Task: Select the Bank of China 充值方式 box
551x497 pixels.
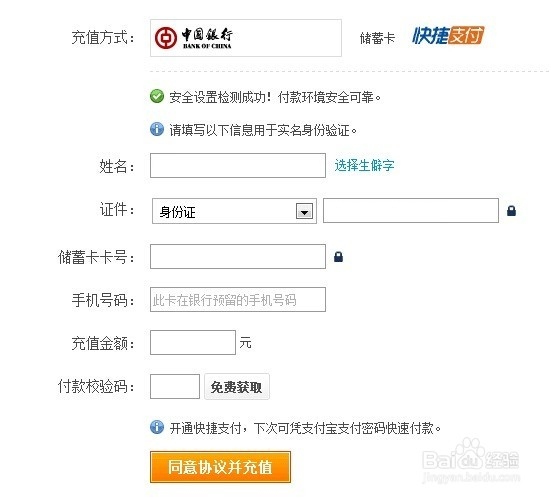Action: [246, 38]
